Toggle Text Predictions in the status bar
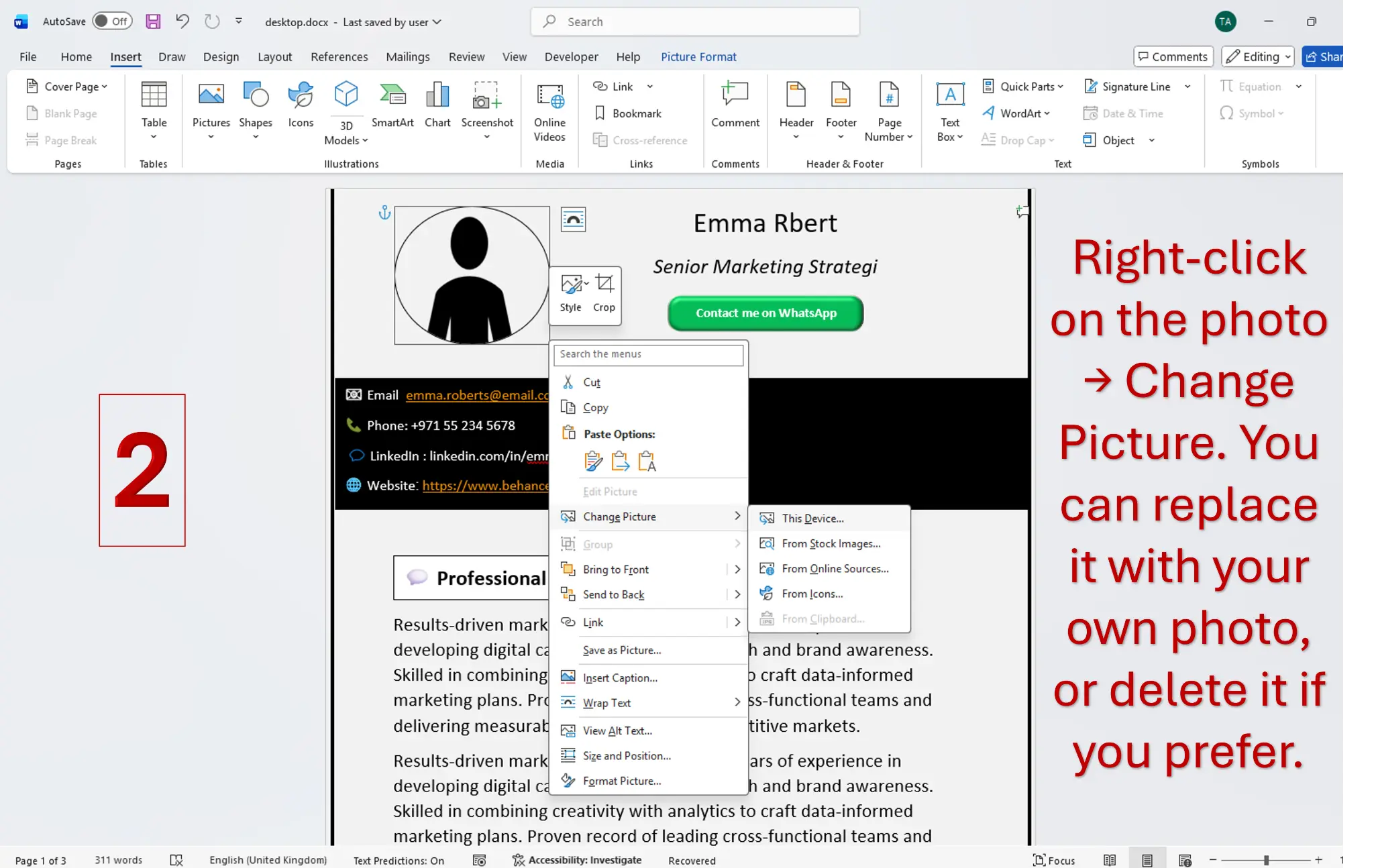1374x868 pixels. tap(398, 860)
